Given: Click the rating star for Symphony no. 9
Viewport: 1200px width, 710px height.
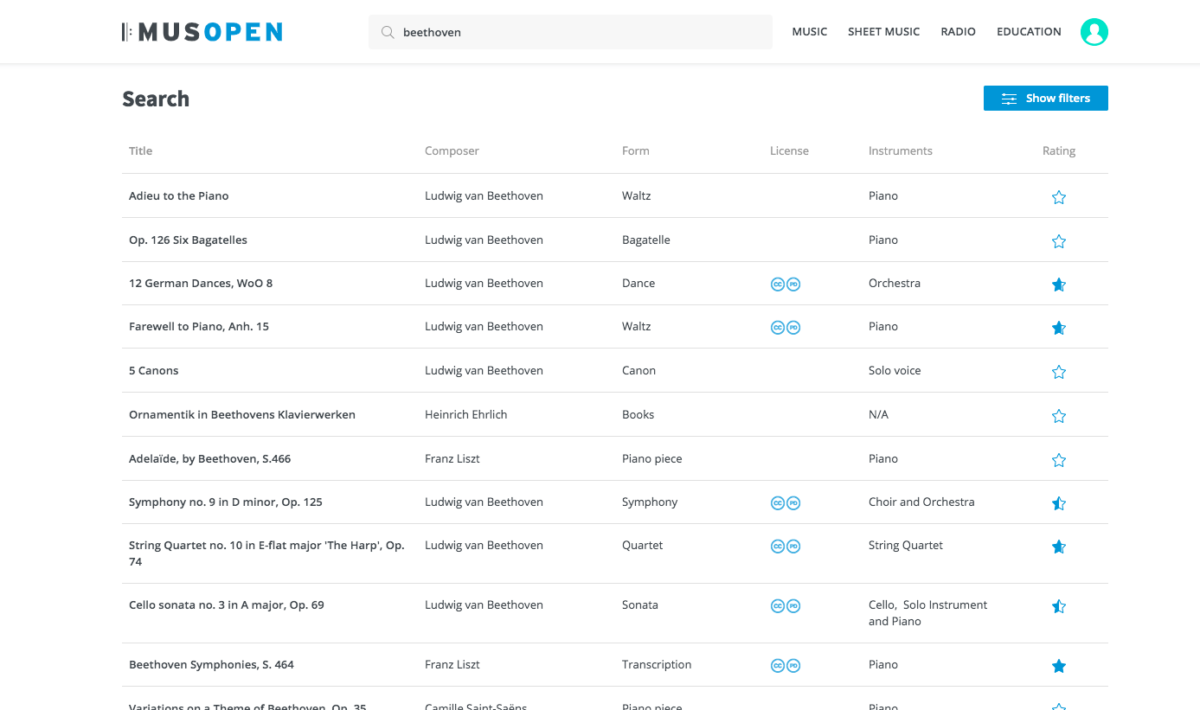Looking at the screenshot, I should pos(1059,503).
